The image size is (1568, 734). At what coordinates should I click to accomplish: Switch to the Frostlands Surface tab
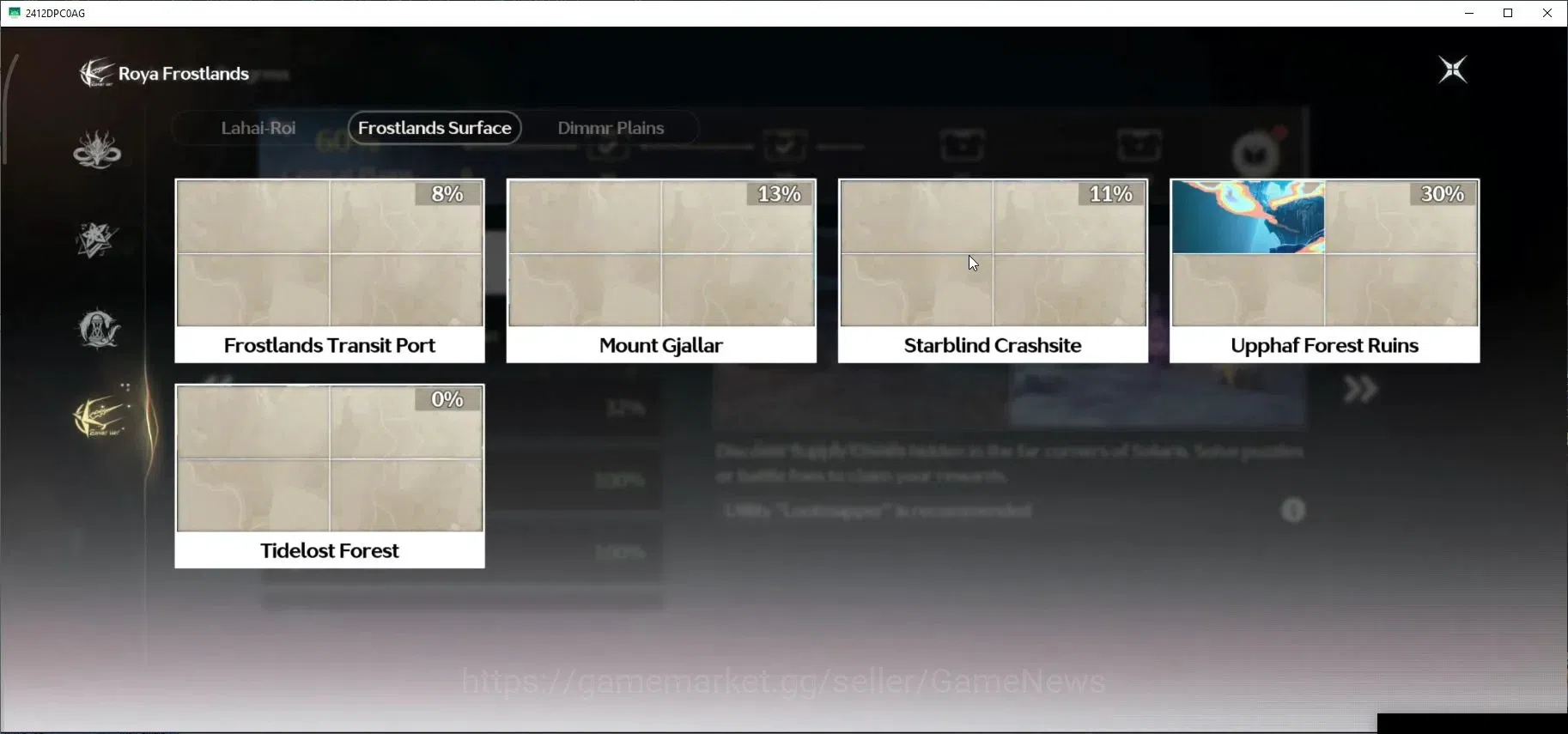435,128
